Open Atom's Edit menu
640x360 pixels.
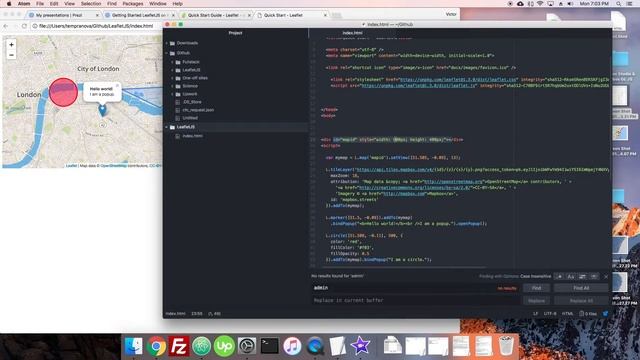(54, 4)
